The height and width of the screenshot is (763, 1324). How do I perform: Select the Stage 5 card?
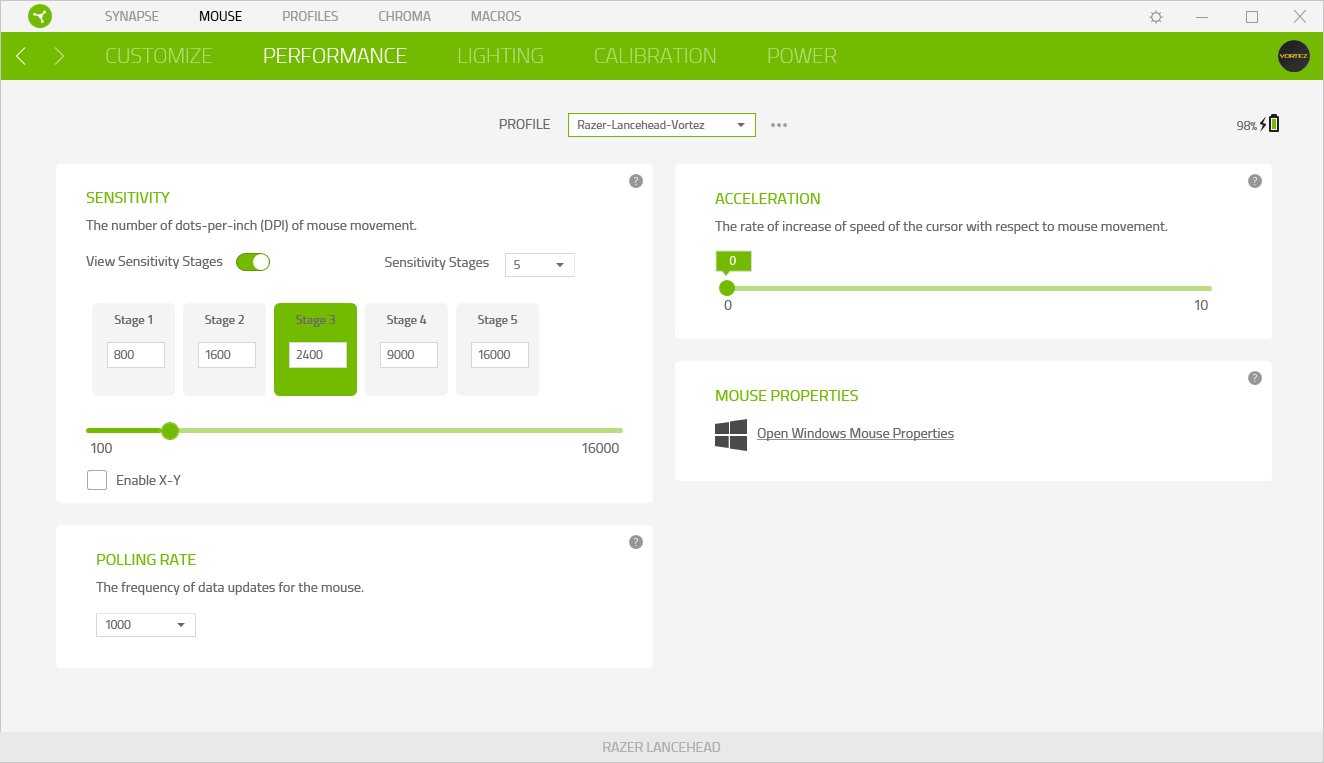(498, 350)
